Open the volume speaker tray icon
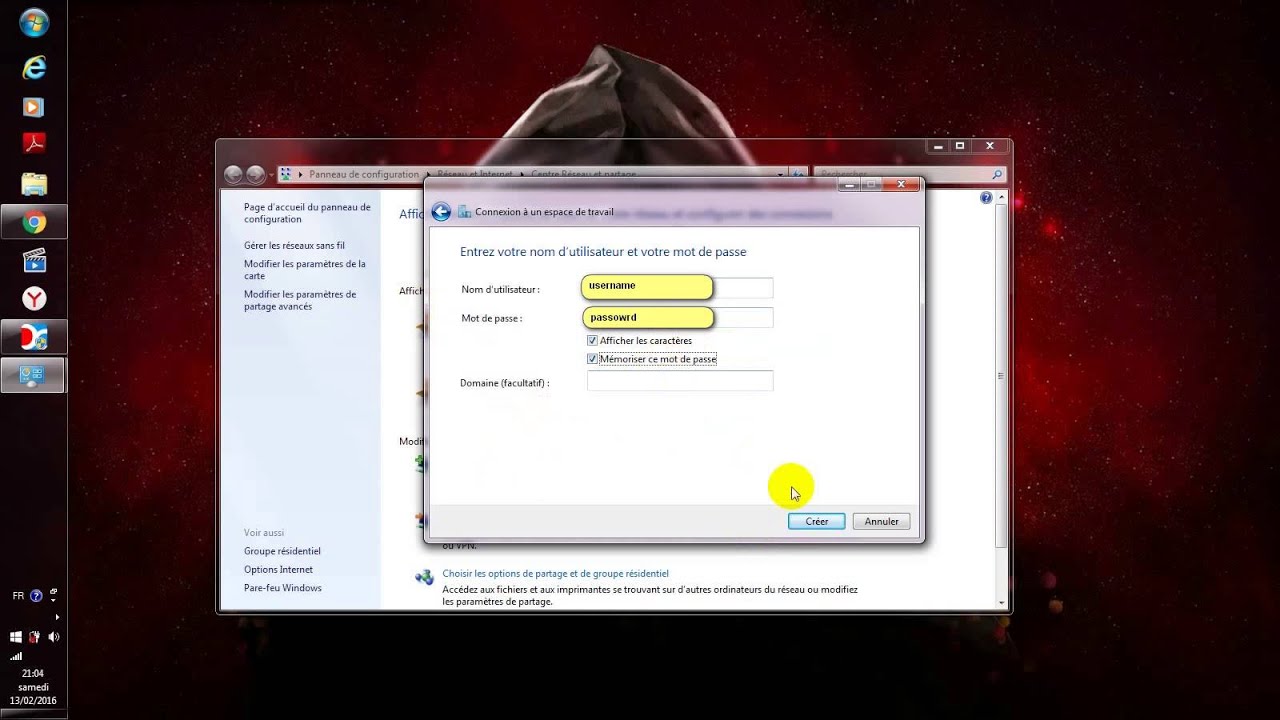This screenshot has width=1280, height=720. tap(53, 637)
